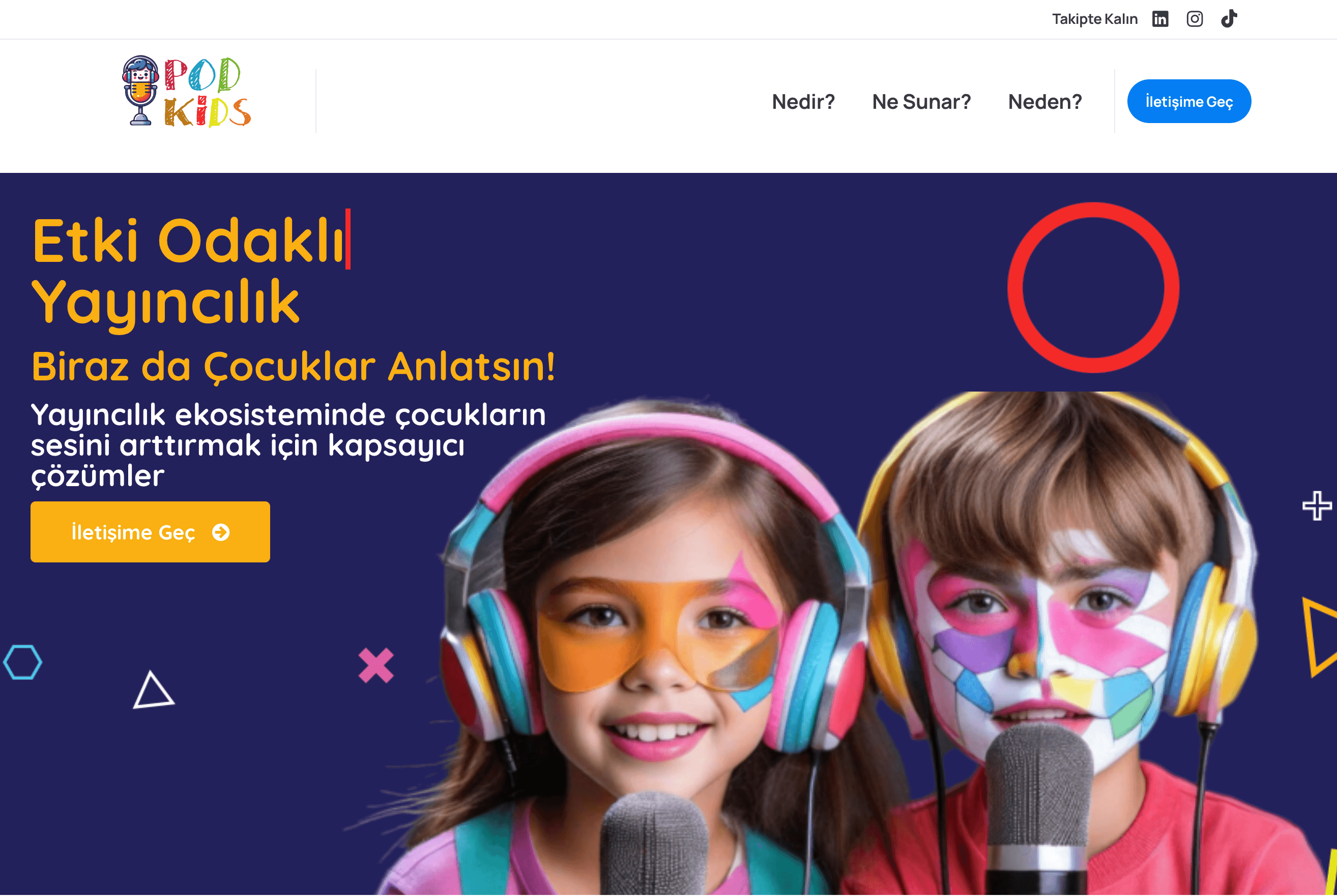Image resolution: width=1337 pixels, height=896 pixels.
Task: Click the yellow triangle at right edge
Action: (1320, 637)
